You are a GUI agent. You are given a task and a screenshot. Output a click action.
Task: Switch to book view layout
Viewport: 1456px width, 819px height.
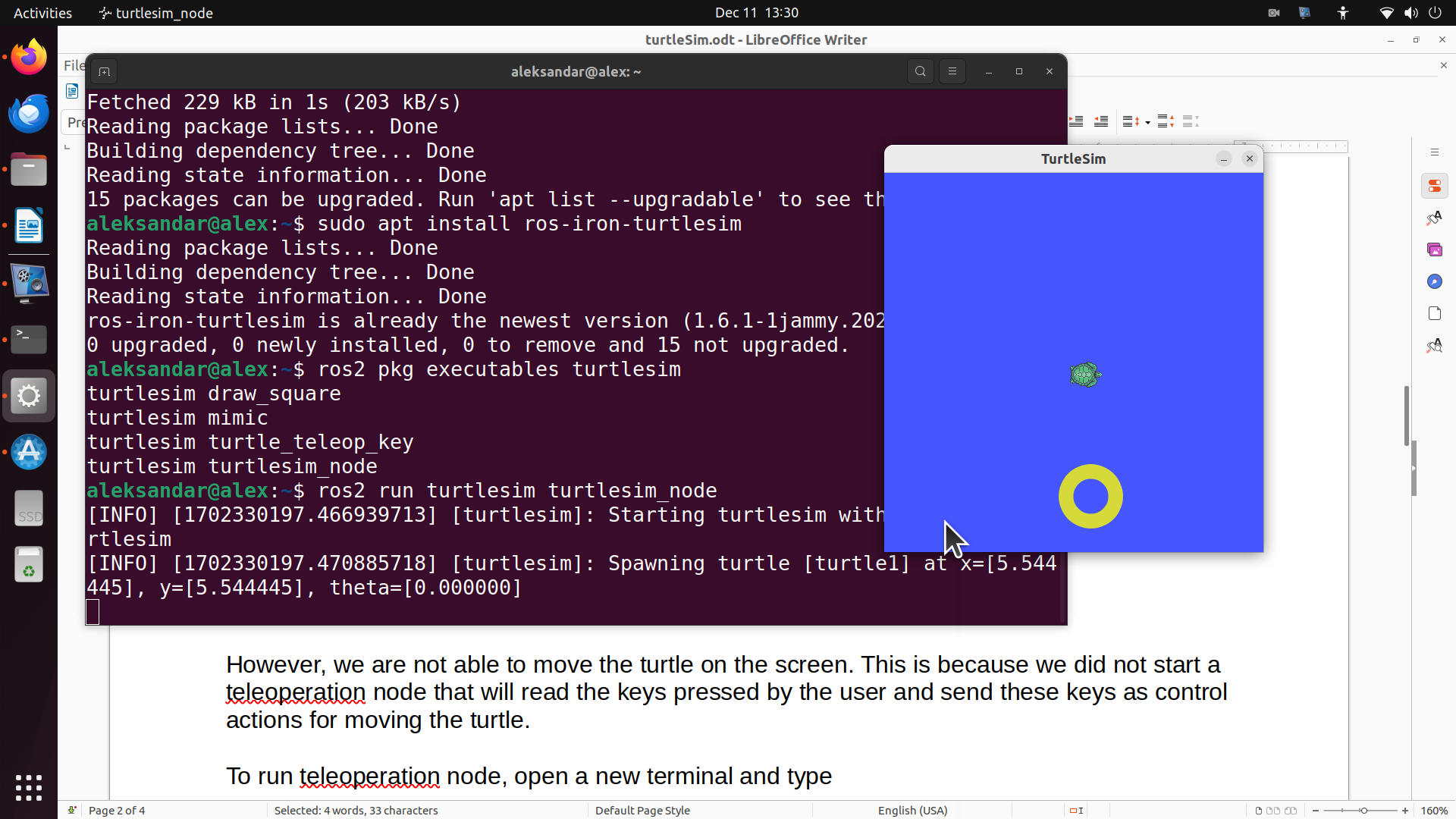click(1290, 810)
